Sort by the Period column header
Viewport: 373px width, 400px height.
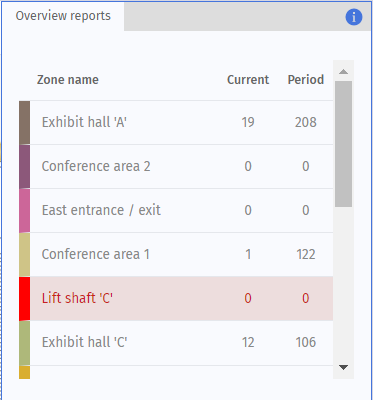306,80
